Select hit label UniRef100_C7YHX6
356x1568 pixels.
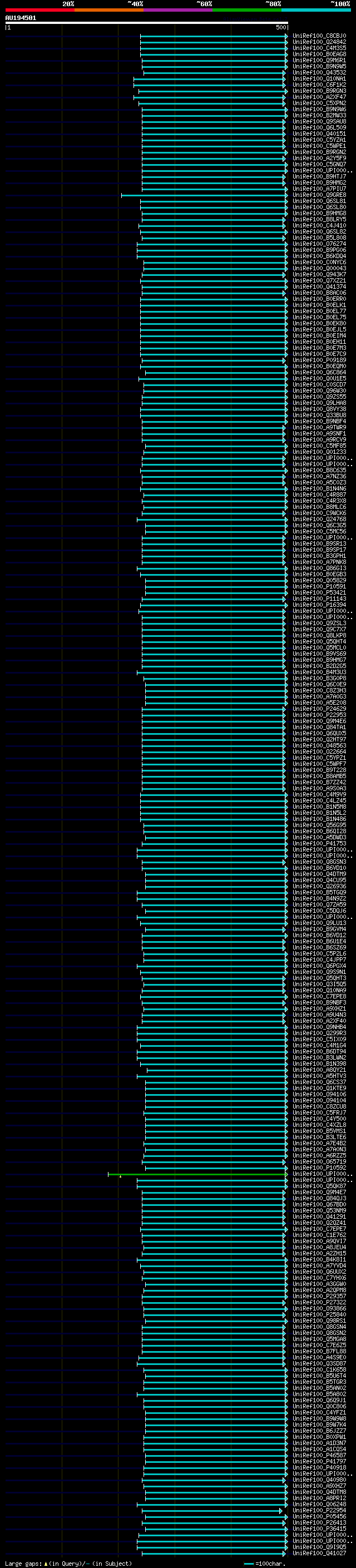(319, 1278)
